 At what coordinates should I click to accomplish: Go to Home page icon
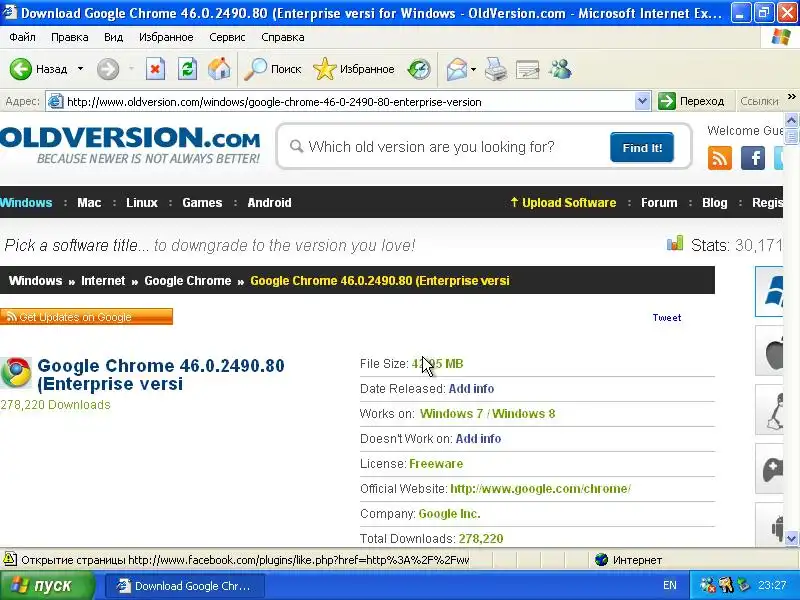click(x=219, y=69)
